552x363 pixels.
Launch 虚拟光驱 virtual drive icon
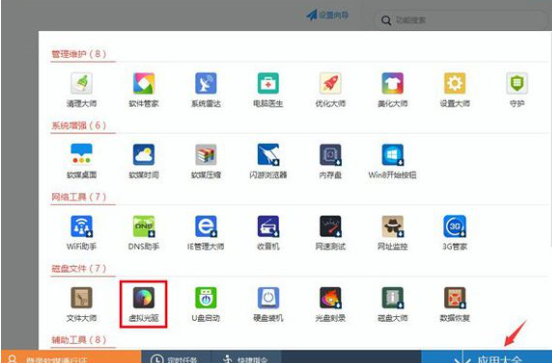click(144, 298)
